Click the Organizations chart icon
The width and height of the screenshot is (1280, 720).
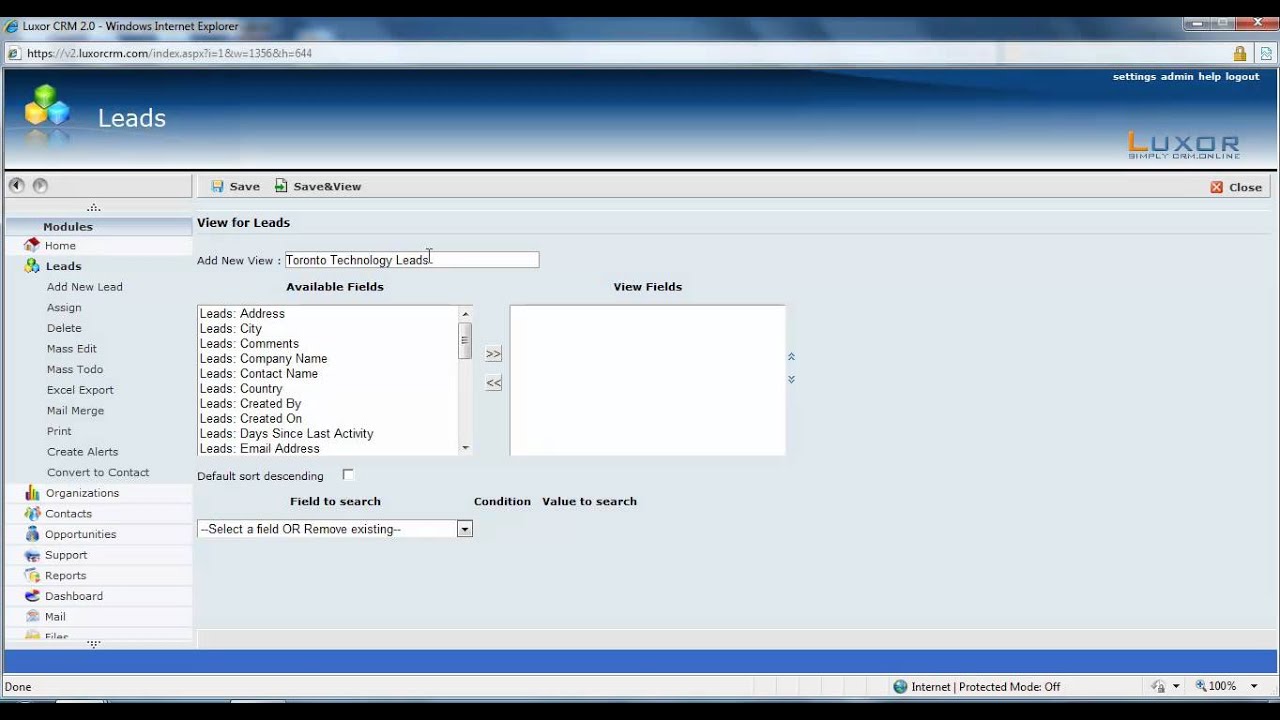coord(32,493)
